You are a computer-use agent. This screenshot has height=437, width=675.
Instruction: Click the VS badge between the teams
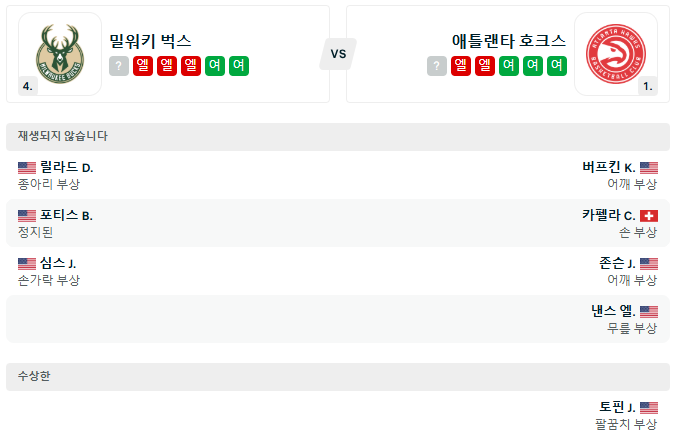tap(338, 54)
